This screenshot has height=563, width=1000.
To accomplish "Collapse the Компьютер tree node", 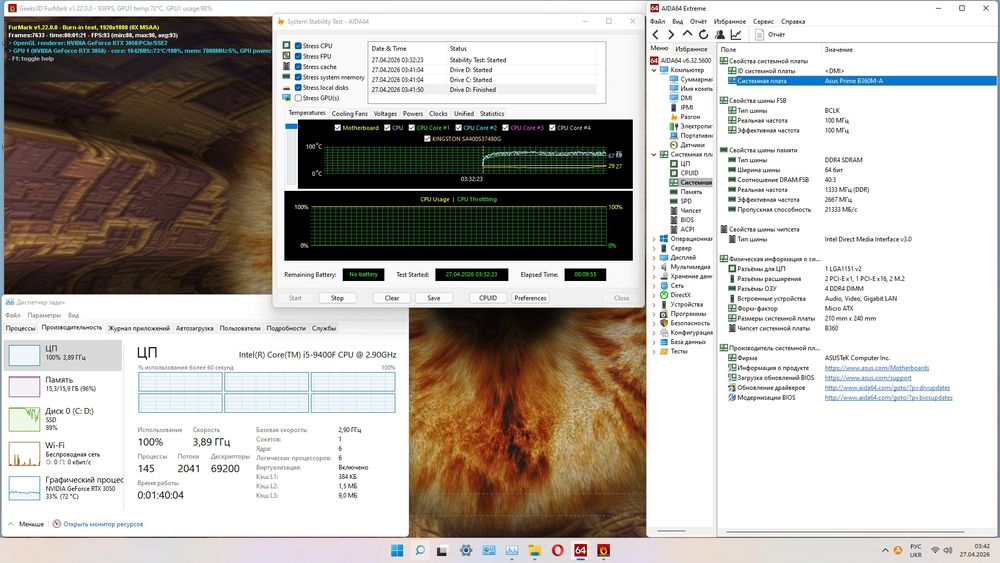I will point(654,70).
